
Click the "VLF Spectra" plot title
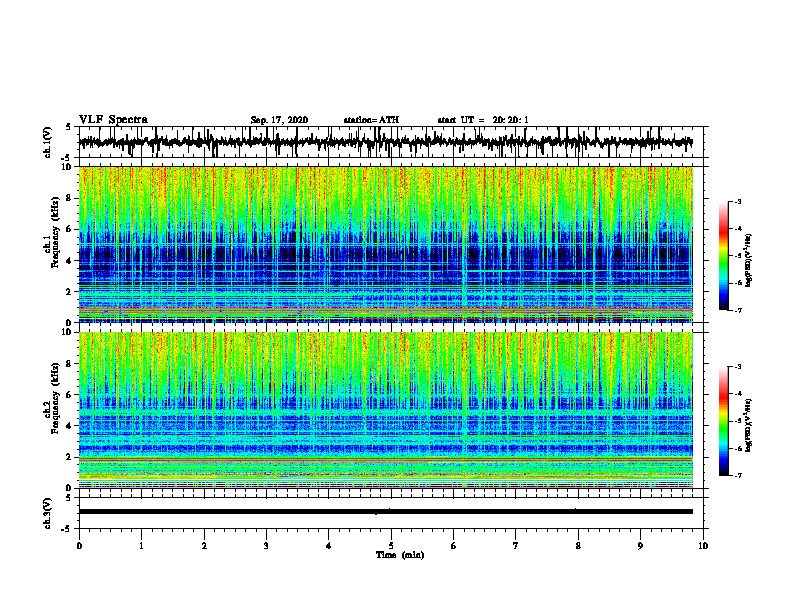point(113,120)
